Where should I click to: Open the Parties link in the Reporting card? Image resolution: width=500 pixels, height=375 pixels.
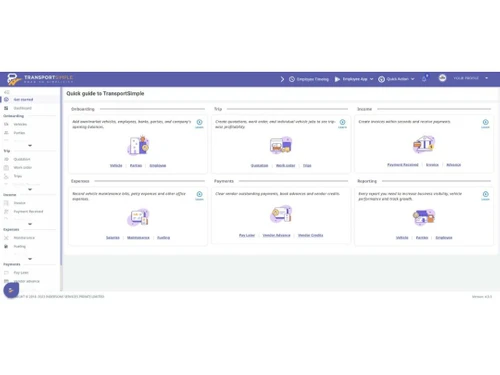click(x=422, y=237)
